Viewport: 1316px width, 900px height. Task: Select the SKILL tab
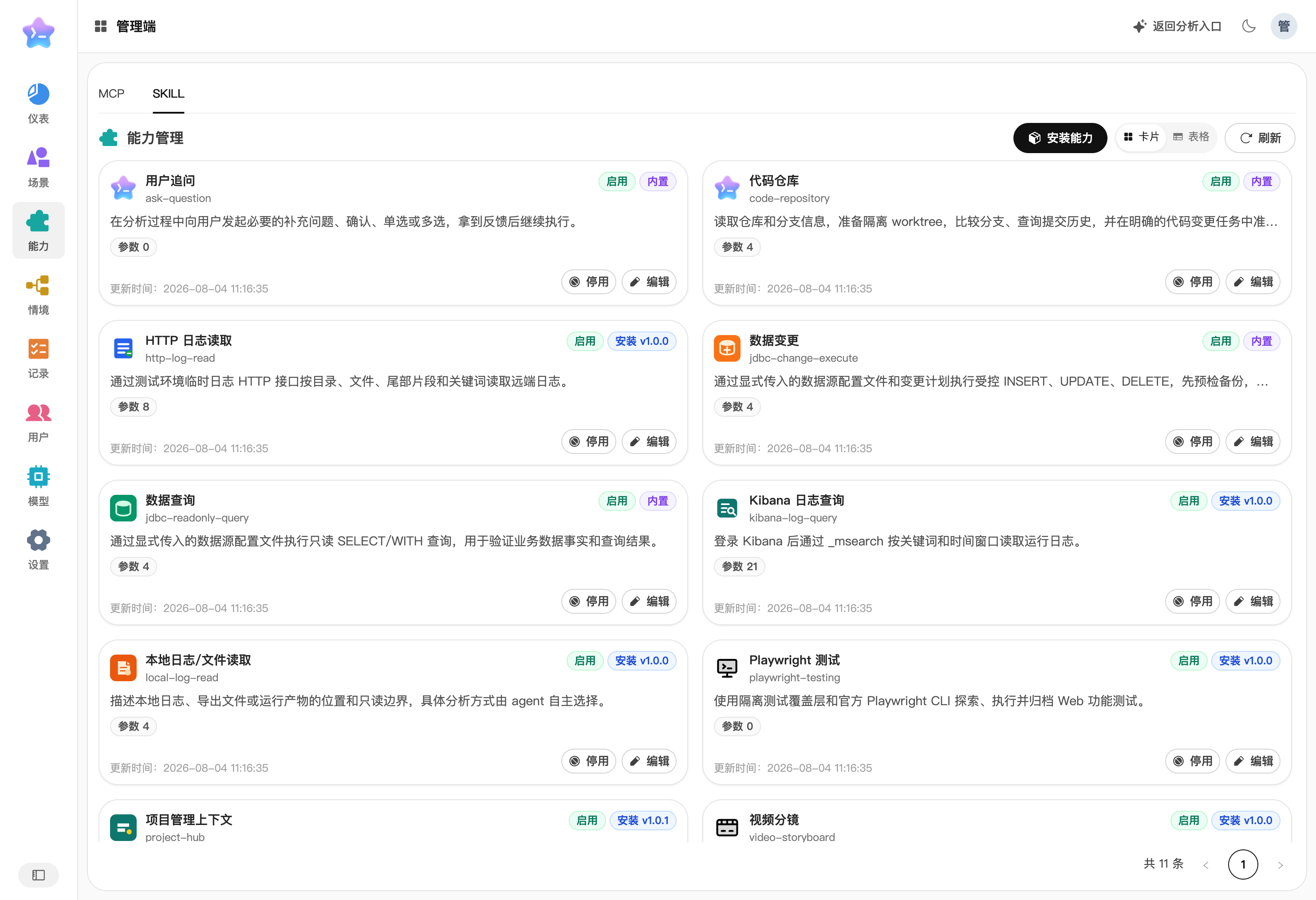coord(168,94)
